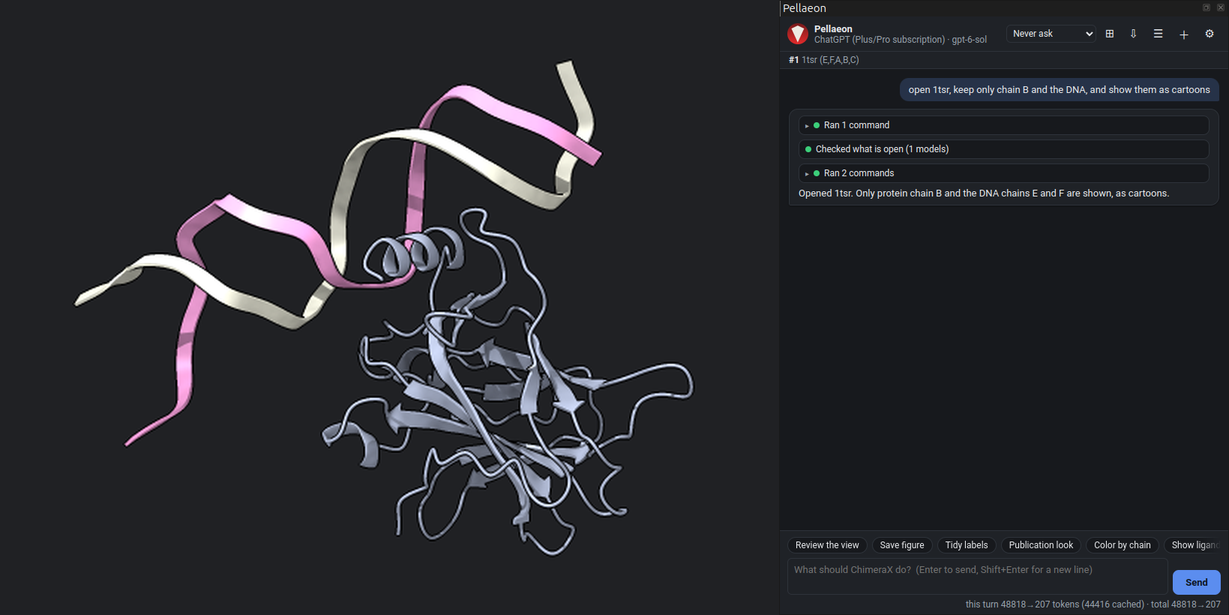Image resolution: width=1229 pixels, height=615 pixels.
Task: Close the Pellaeon panel
Action: coord(1220,7)
